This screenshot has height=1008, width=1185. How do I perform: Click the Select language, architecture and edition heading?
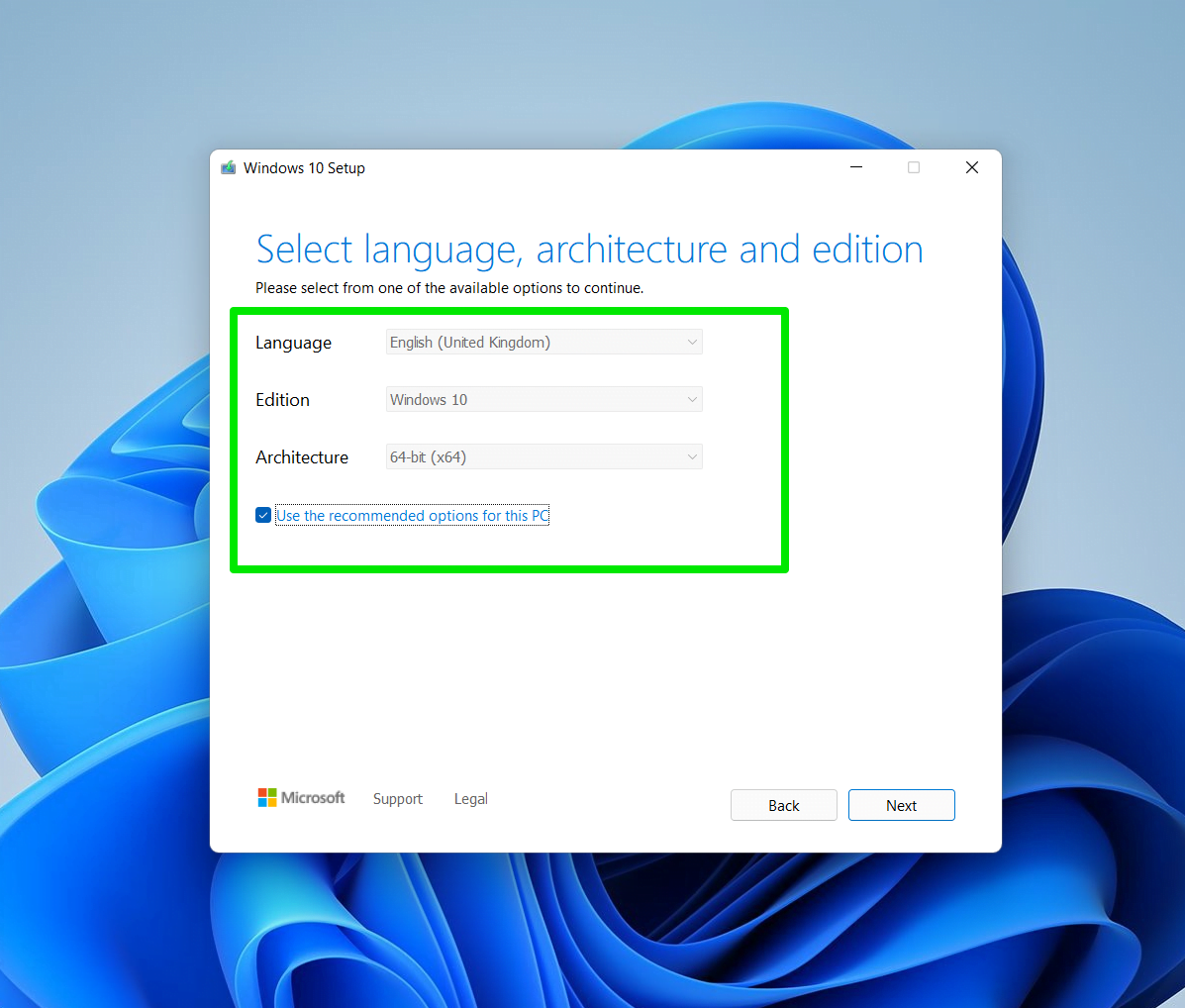pos(589,249)
